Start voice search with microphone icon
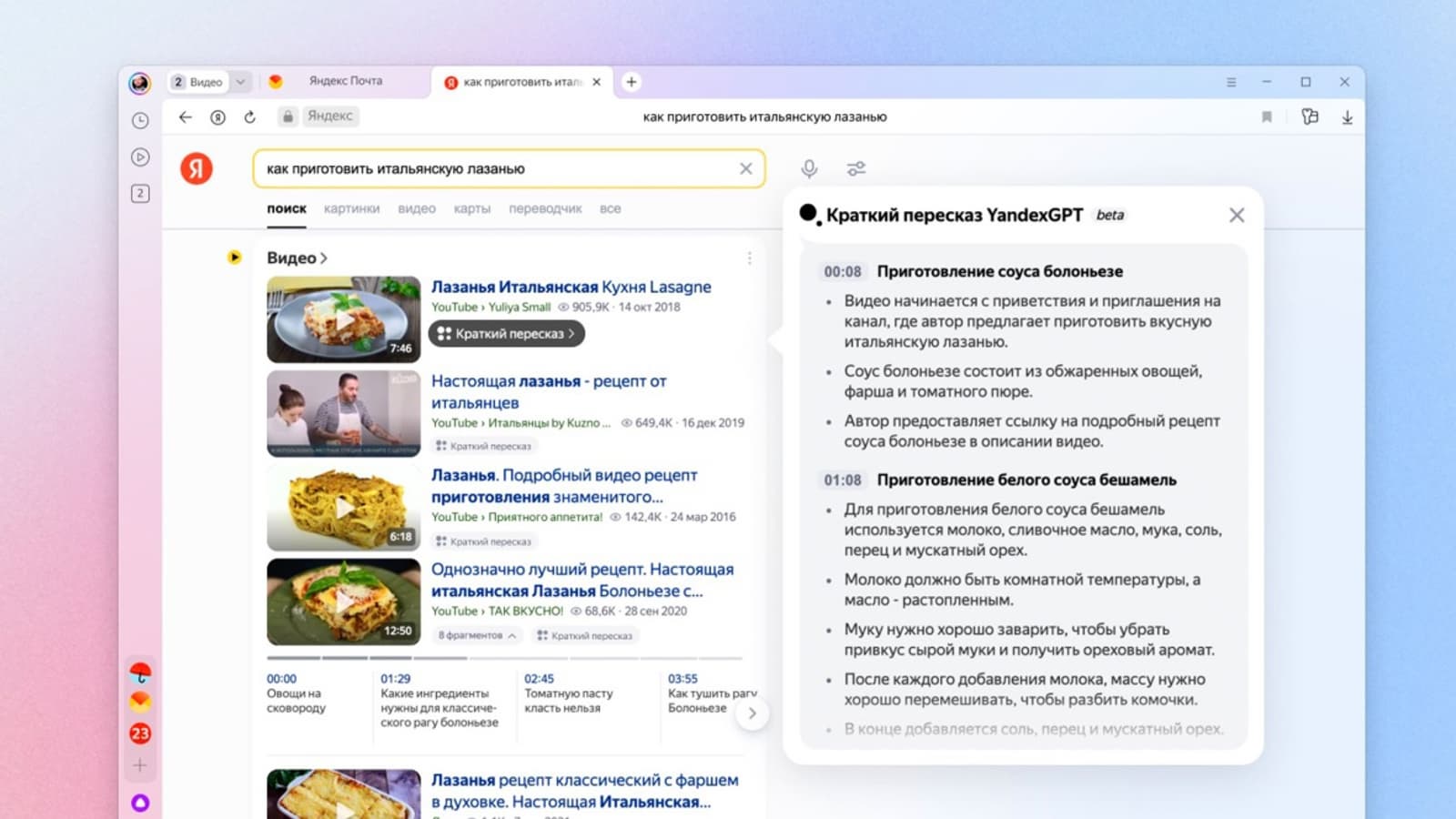 pyautogui.click(x=809, y=168)
